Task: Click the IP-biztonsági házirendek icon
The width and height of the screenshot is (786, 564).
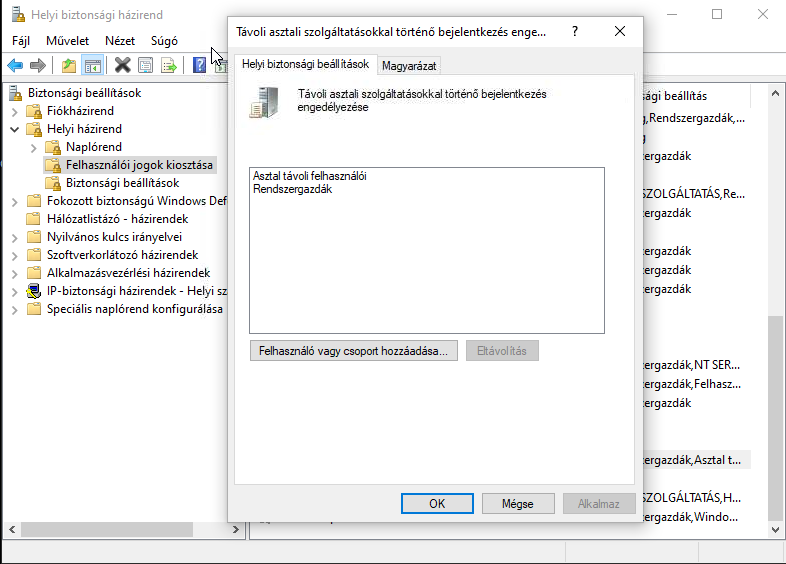Action: pos(34,291)
